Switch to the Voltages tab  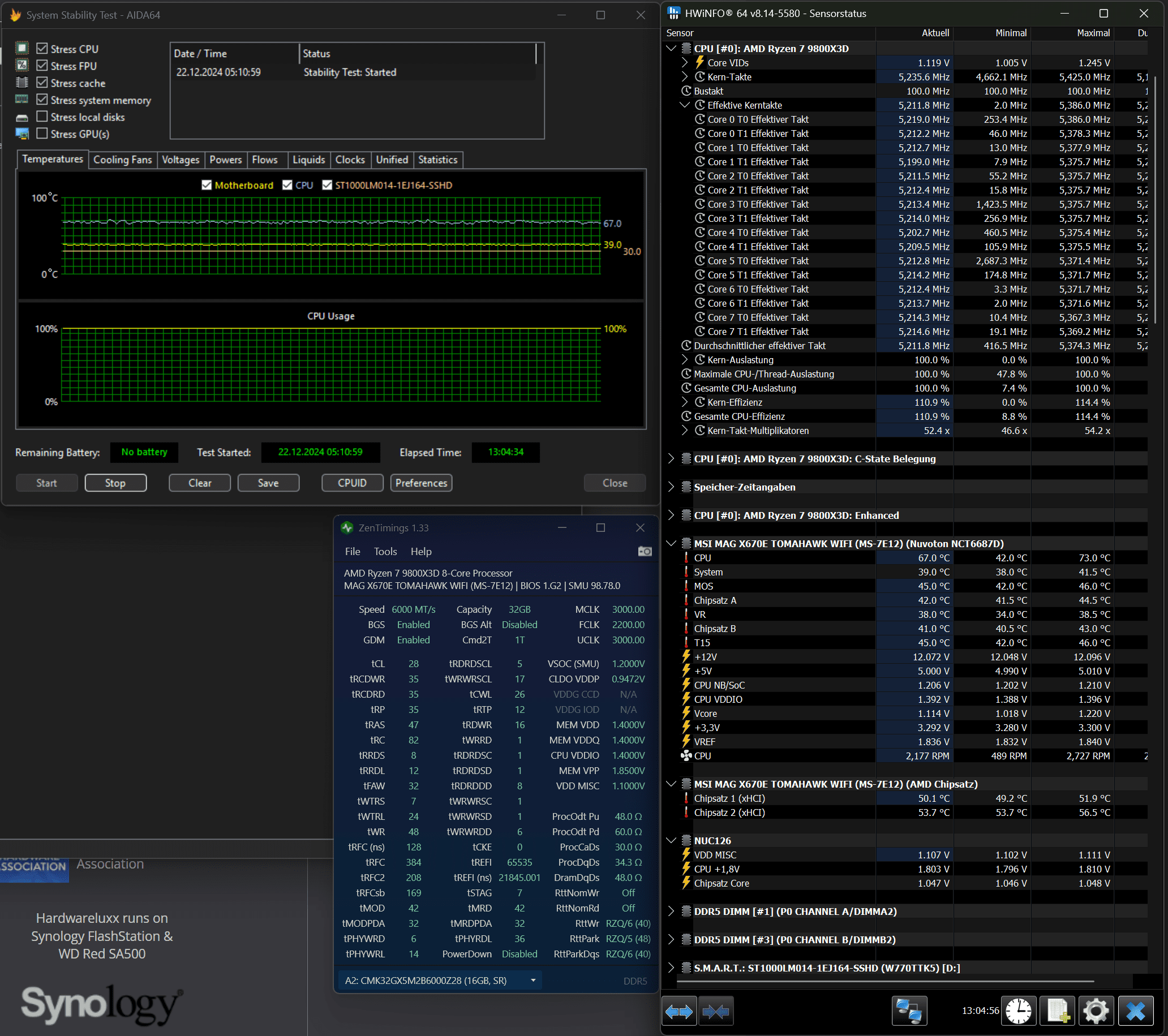click(181, 160)
